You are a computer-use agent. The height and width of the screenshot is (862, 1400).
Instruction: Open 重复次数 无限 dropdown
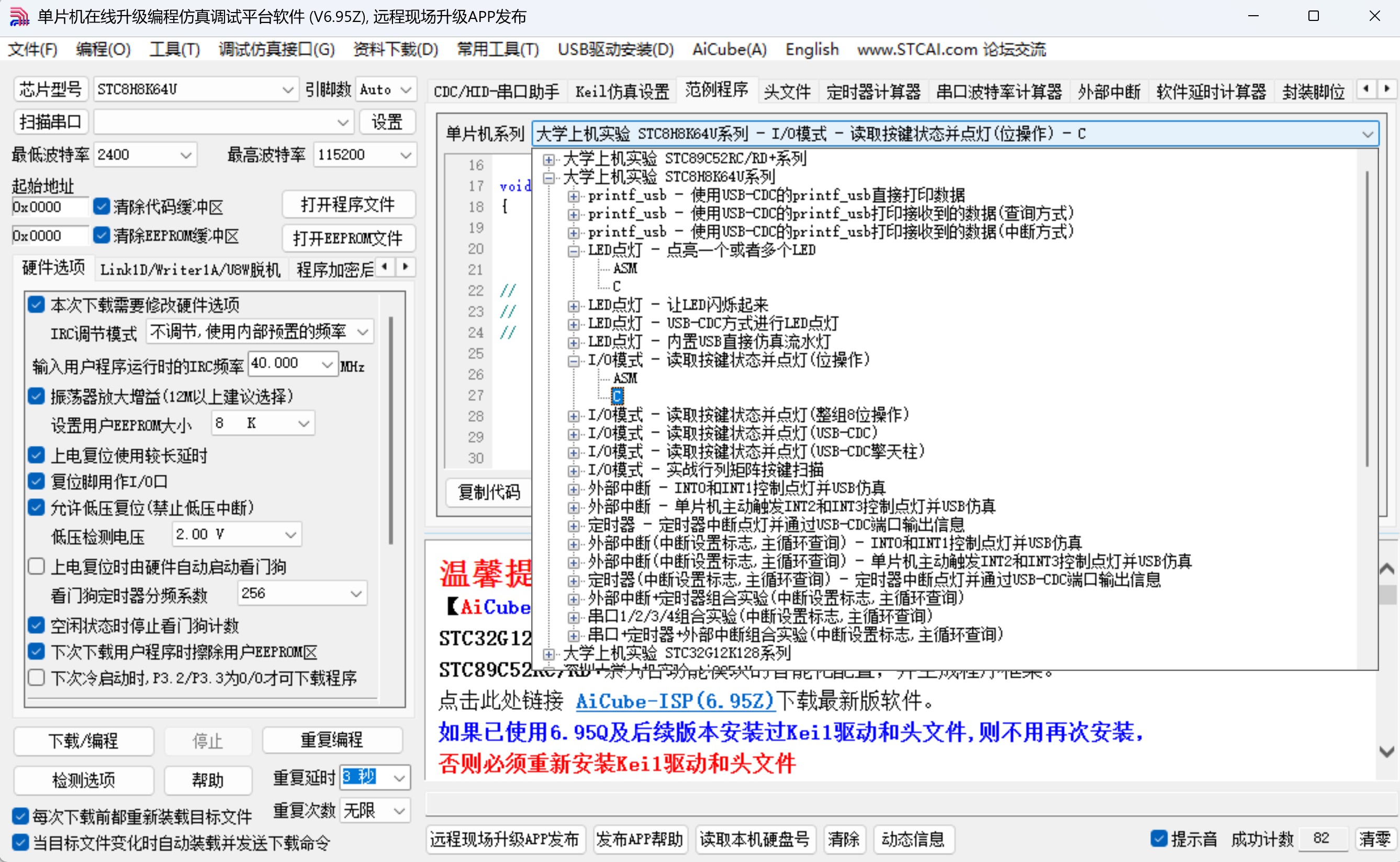point(375,810)
